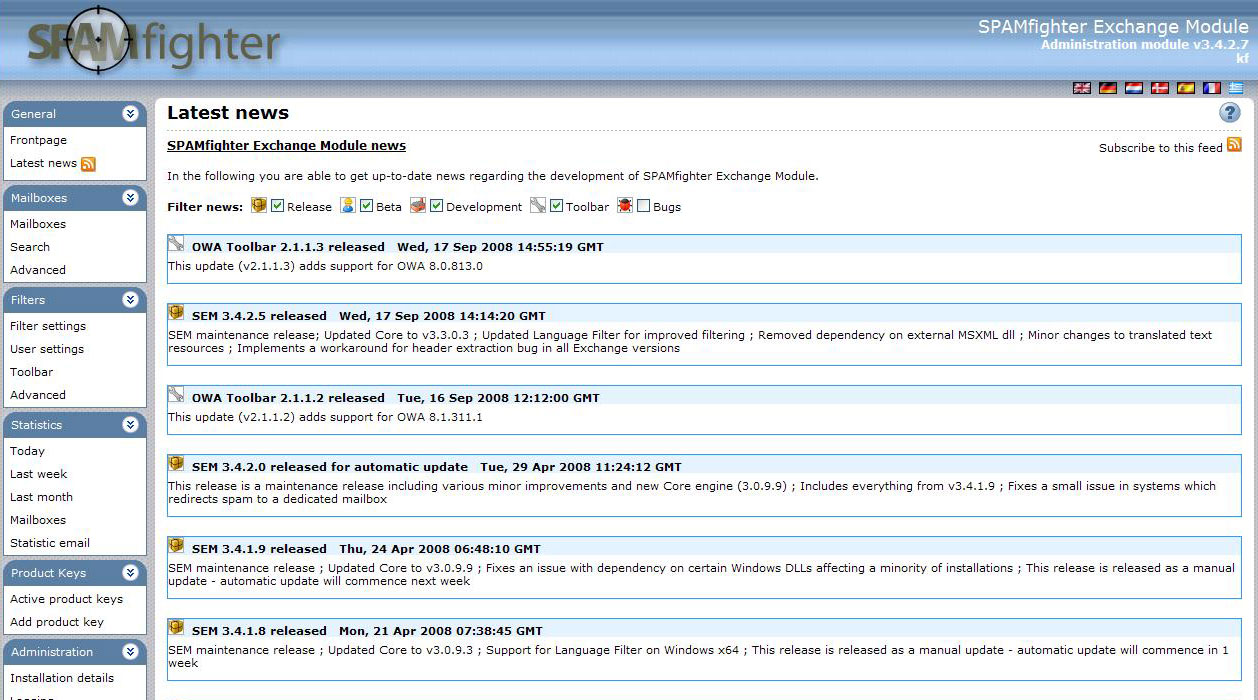View Last month statistics
Screen dimensions: 1258x700
(41, 497)
